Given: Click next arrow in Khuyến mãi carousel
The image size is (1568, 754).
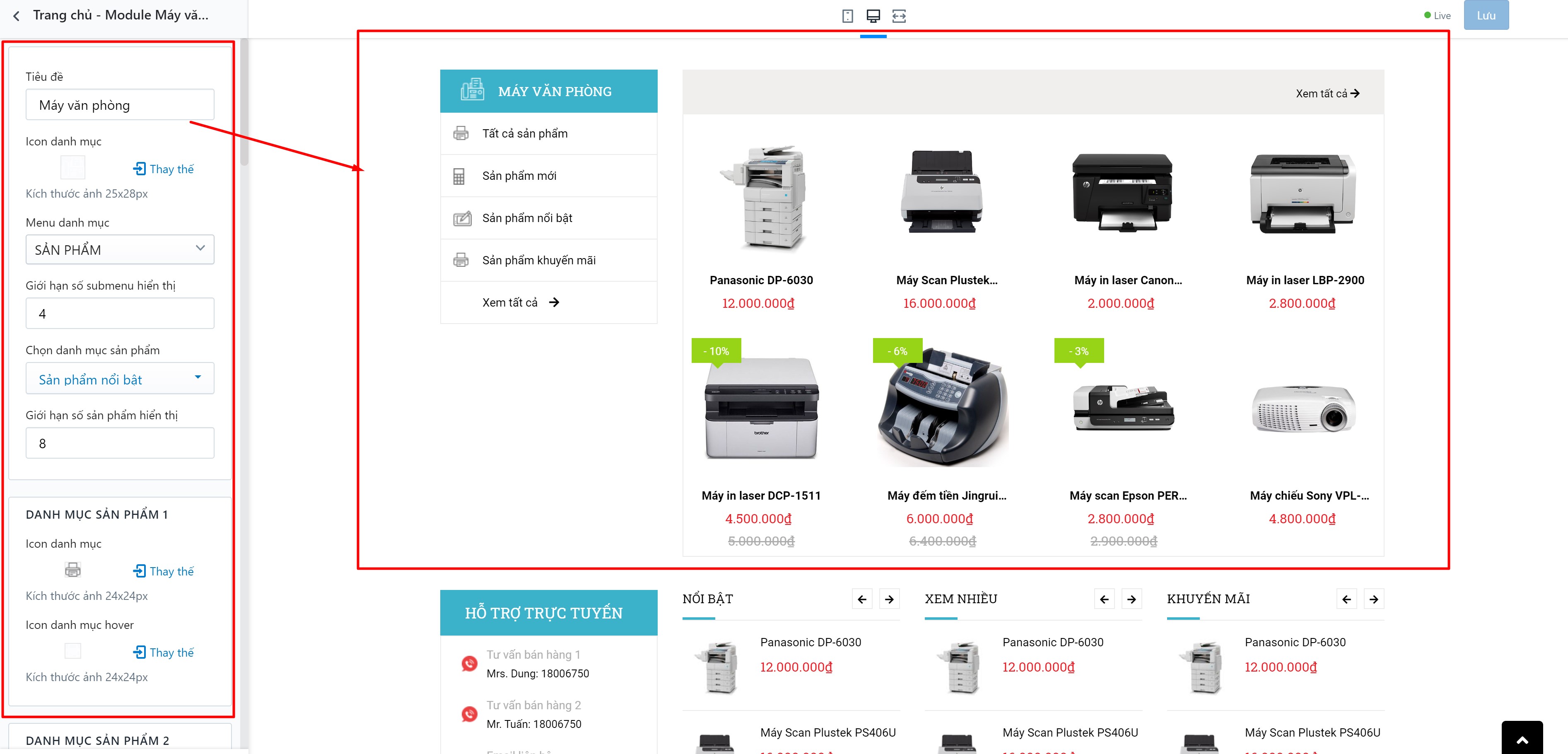Looking at the screenshot, I should coord(1374,599).
